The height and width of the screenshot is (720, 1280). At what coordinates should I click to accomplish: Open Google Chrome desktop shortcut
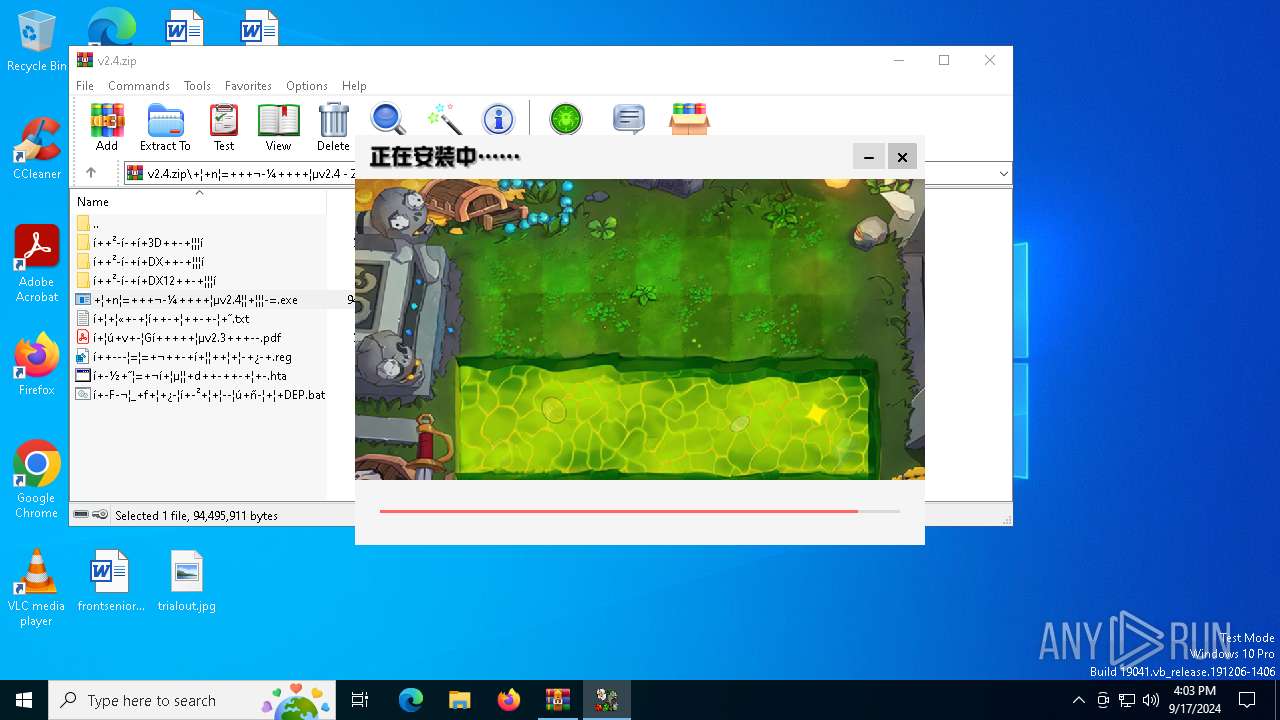point(37,479)
